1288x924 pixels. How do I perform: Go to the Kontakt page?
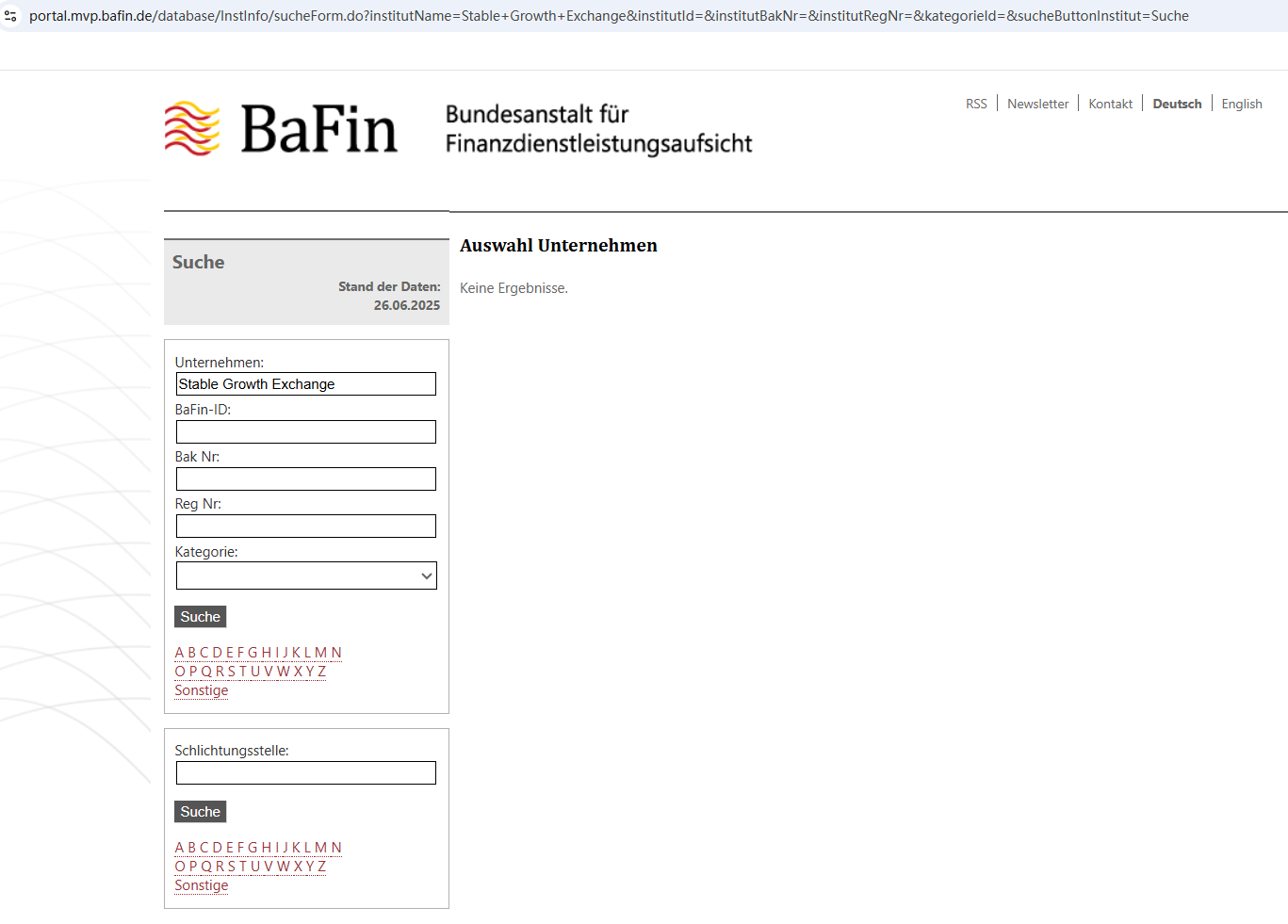1111,104
